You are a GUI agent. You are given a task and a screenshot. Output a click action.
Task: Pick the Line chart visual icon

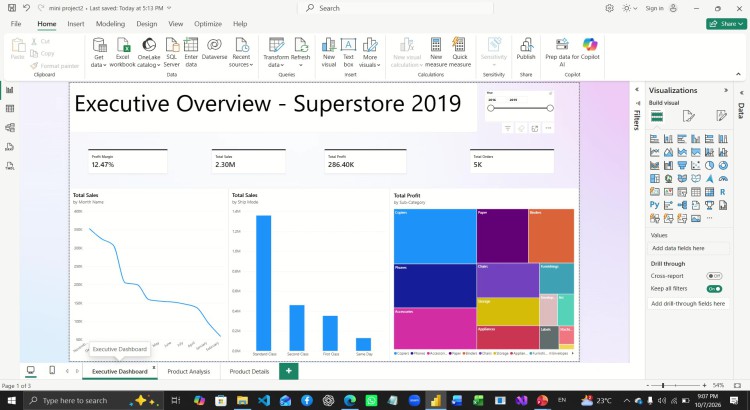click(655, 153)
